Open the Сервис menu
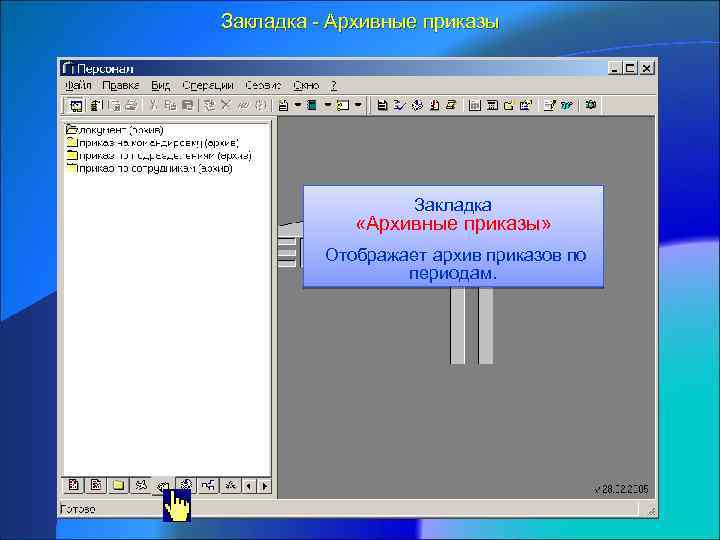The image size is (720, 540). click(x=263, y=86)
